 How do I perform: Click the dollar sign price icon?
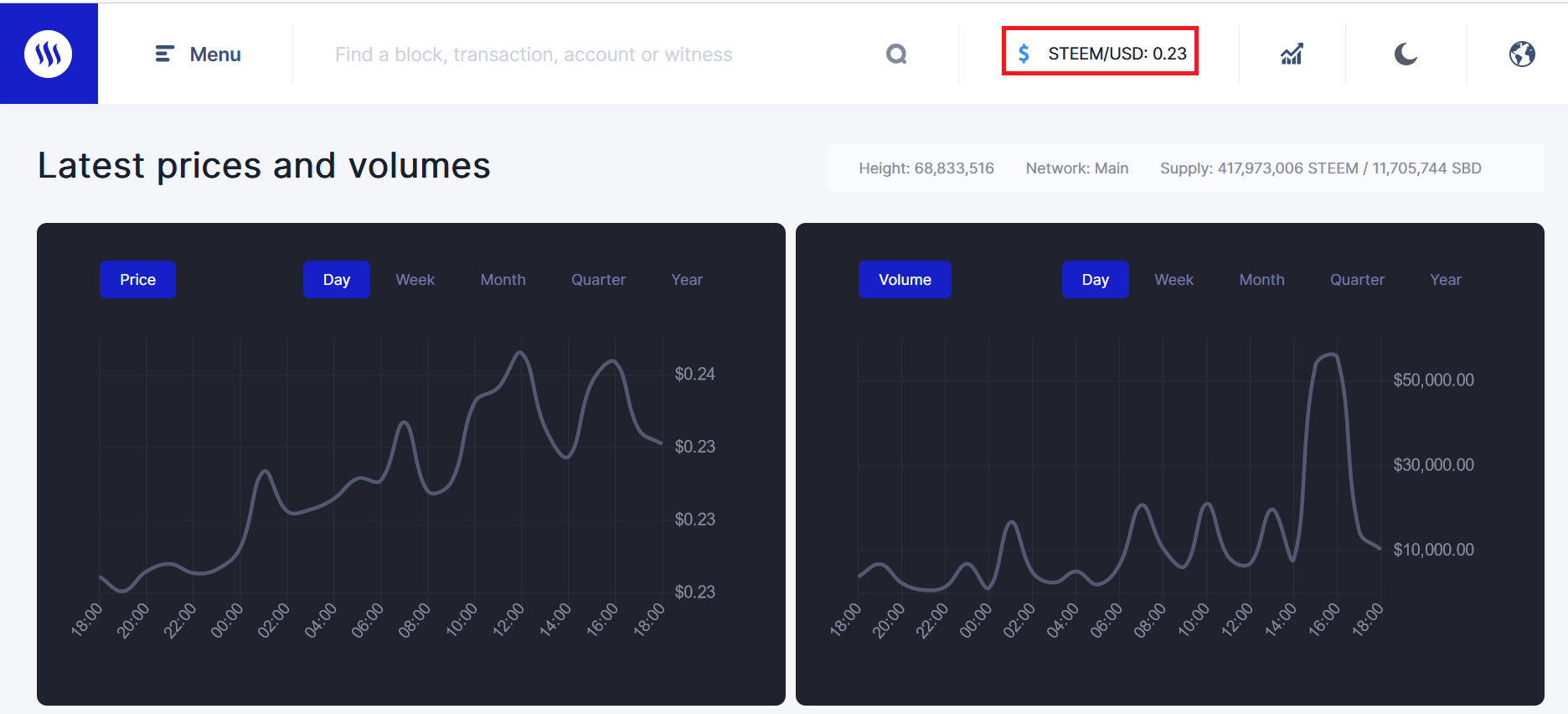pos(1024,54)
